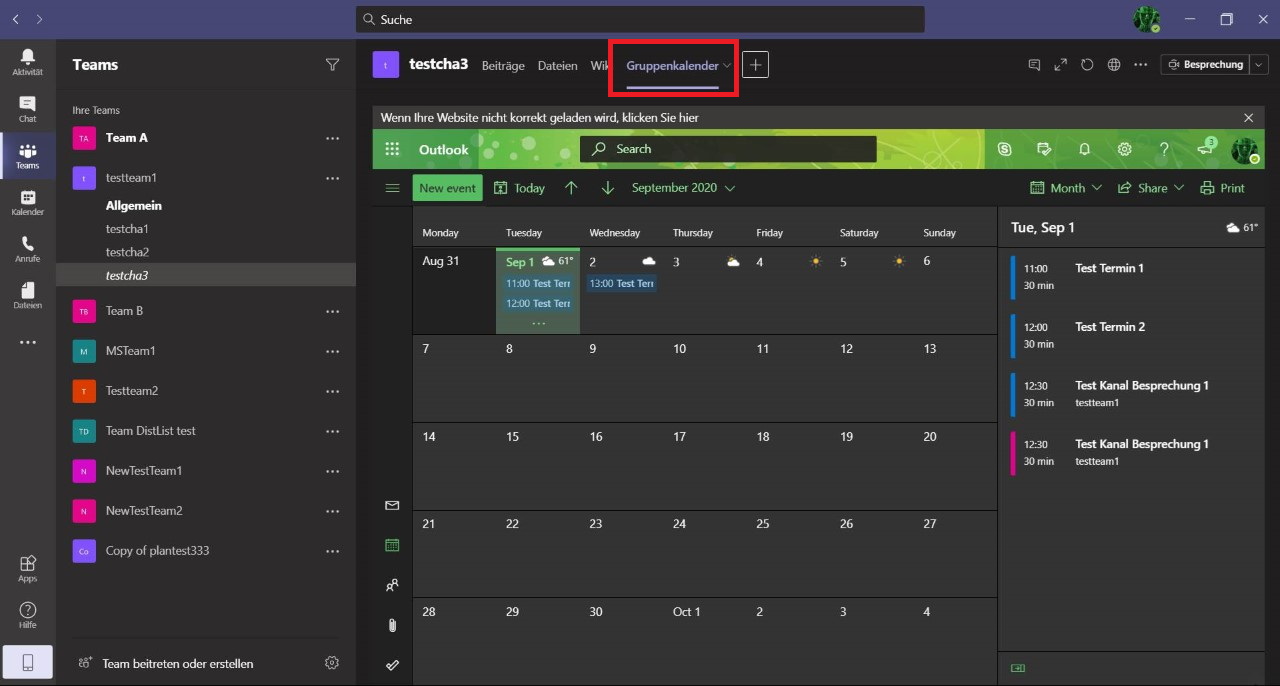Open Chat in the left rail

27,109
